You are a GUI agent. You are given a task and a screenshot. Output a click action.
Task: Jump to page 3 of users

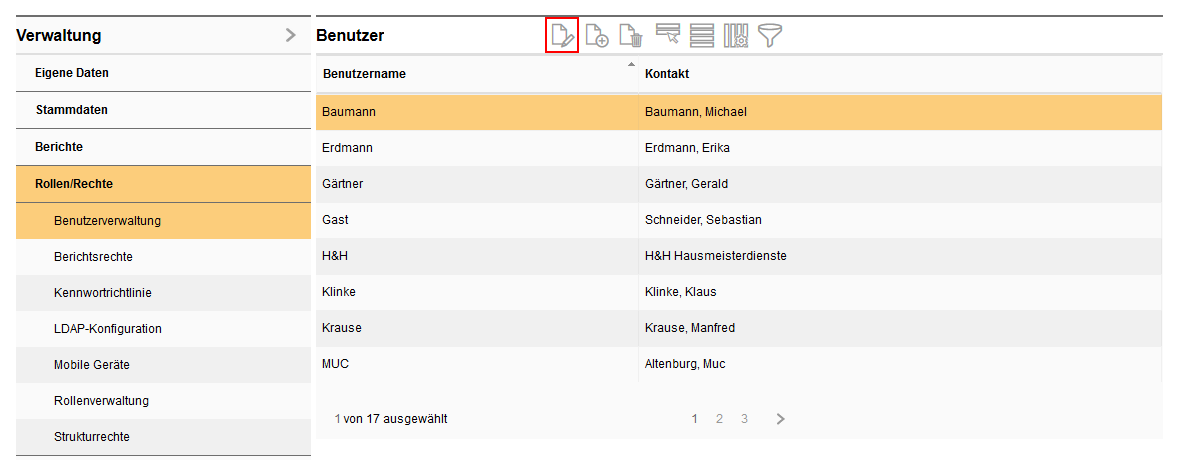click(x=744, y=419)
